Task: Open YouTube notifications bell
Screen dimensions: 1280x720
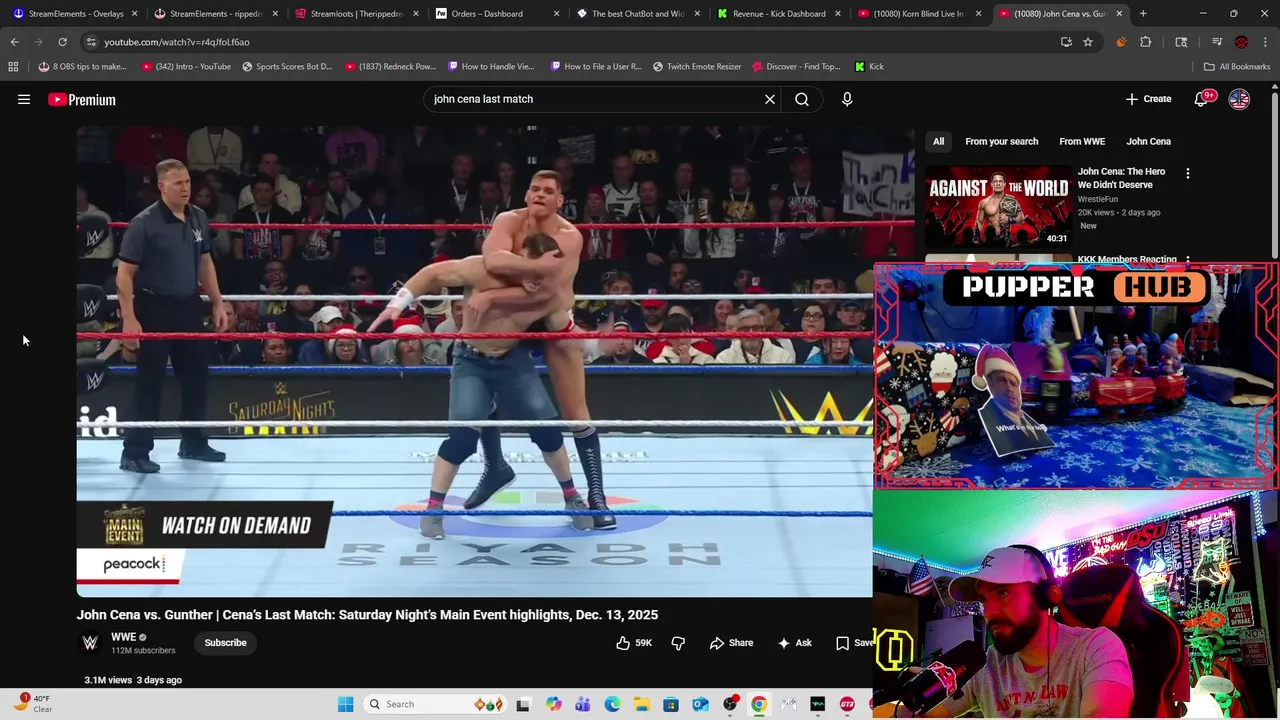Action: click(x=1201, y=99)
